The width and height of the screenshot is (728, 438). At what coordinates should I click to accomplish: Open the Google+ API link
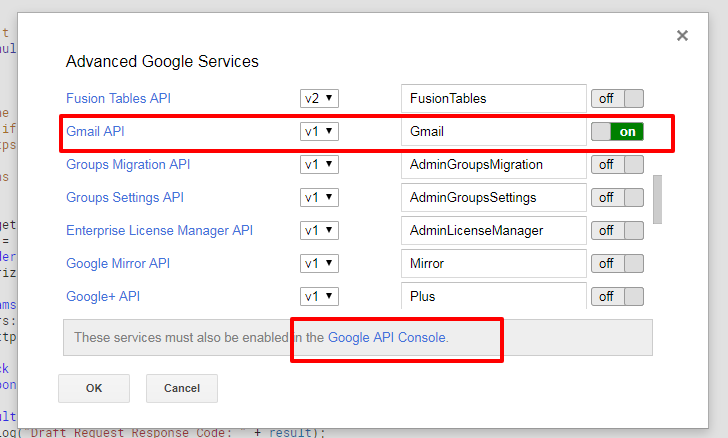pyautogui.click(x=103, y=296)
